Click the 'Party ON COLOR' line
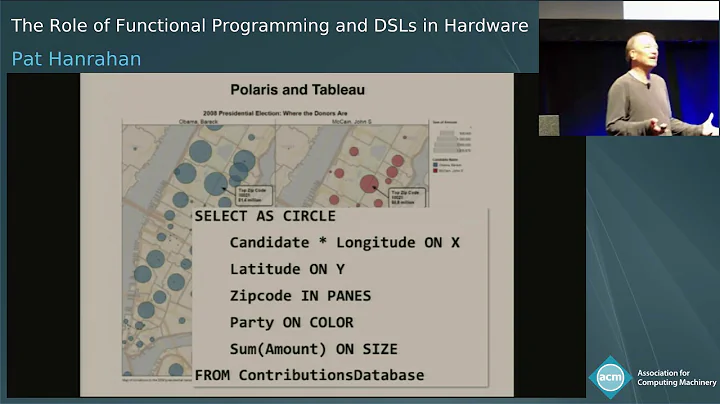The width and height of the screenshot is (720, 404). click(x=292, y=322)
